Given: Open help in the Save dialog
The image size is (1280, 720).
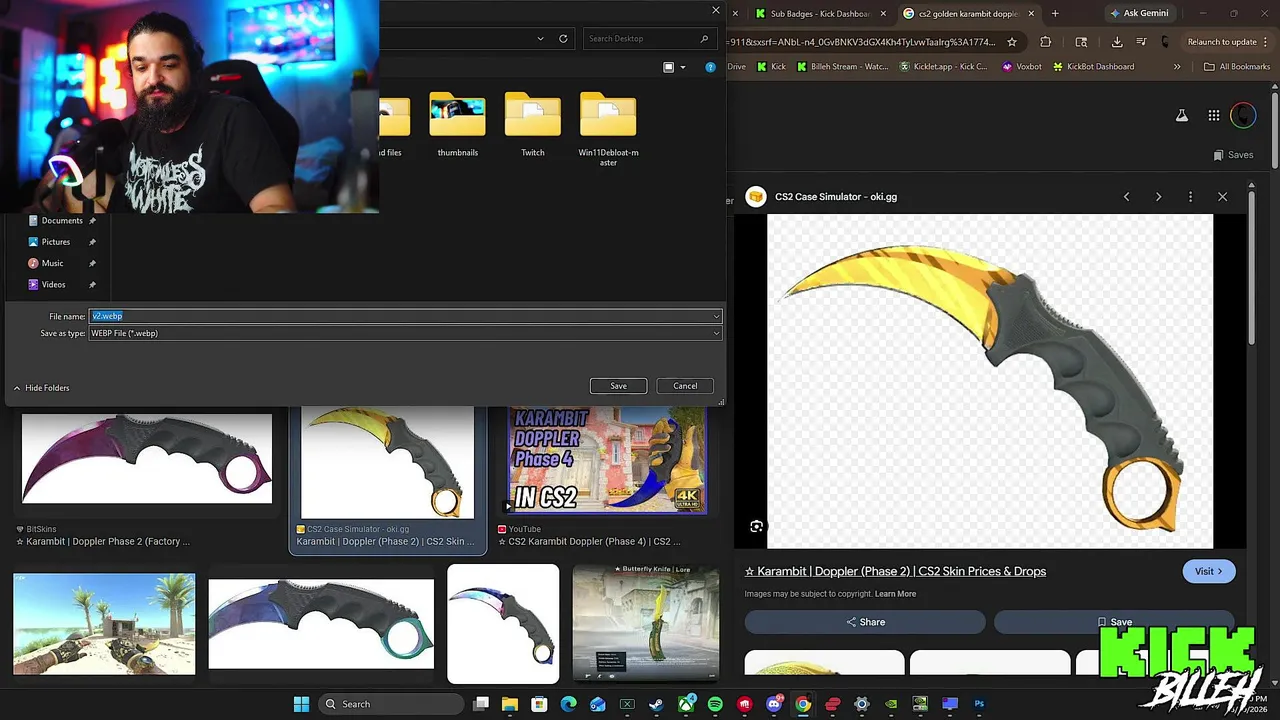Looking at the screenshot, I should point(710,67).
